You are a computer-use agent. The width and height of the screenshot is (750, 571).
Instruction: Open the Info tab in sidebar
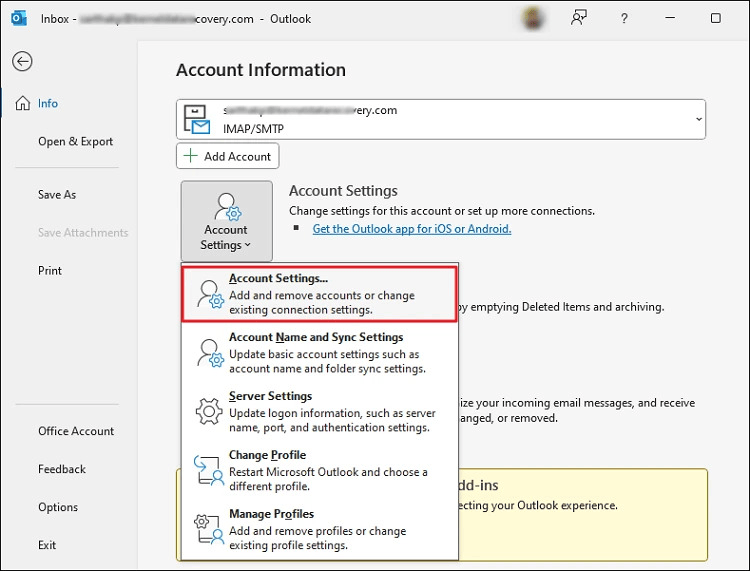pyautogui.click(x=48, y=103)
